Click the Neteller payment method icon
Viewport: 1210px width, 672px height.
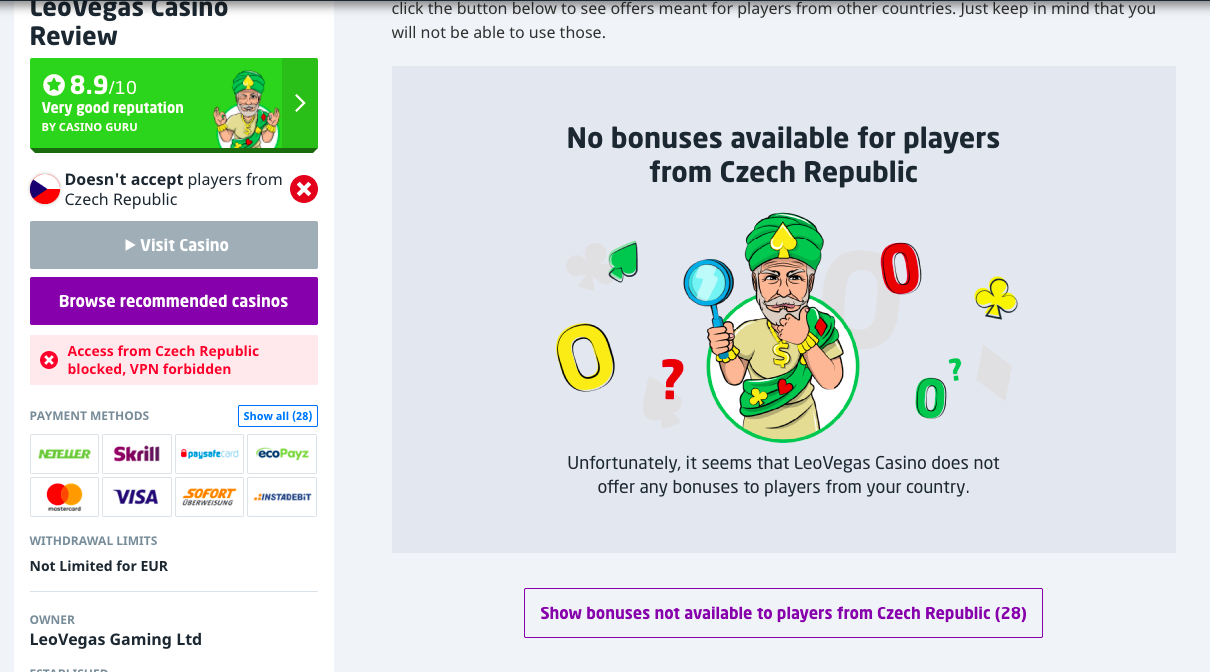pyautogui.click(x=64, y=454)
